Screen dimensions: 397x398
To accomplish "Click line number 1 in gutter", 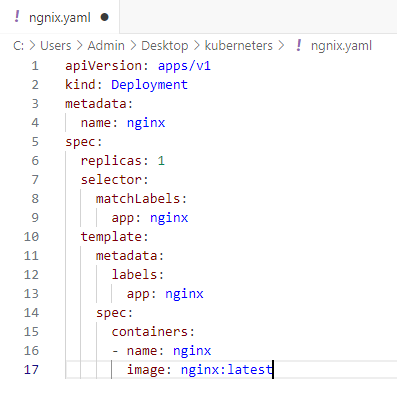I will click(35, 66).
